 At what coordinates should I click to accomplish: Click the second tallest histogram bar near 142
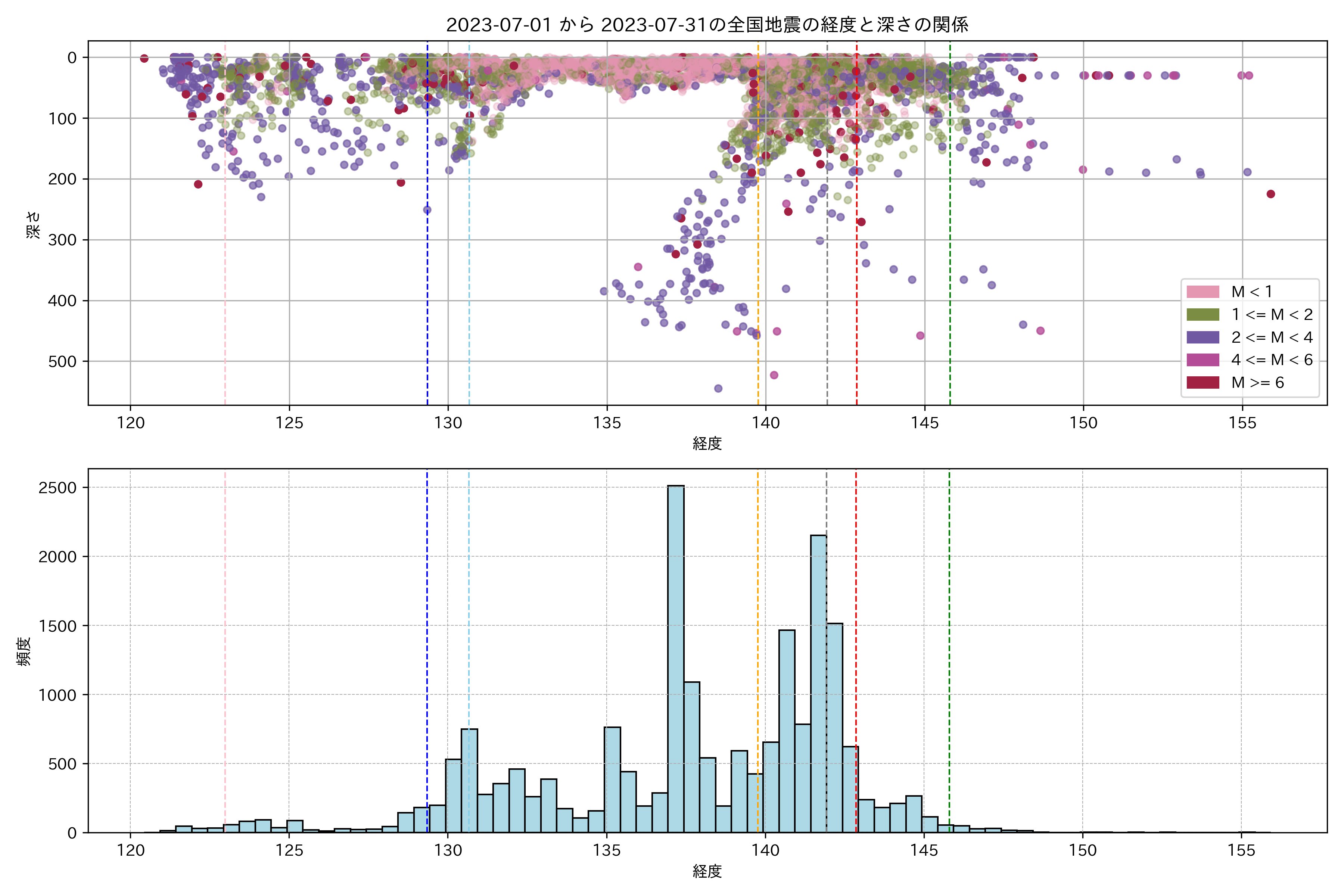[x=818, y=686]
